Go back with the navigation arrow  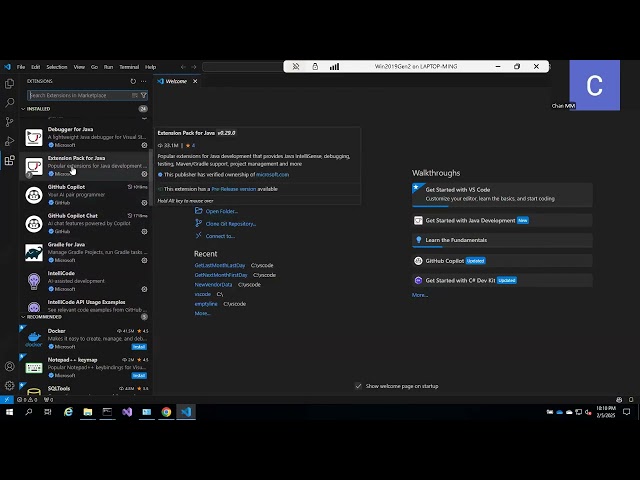pos(183,67)
